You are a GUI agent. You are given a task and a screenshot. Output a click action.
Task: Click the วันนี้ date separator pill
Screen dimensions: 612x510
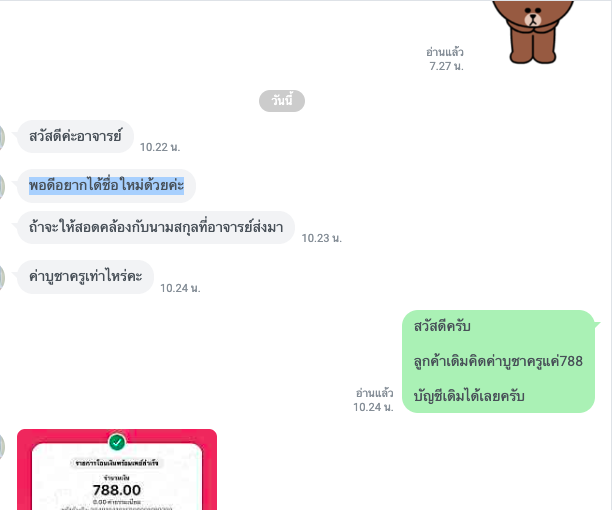point(282,101)
